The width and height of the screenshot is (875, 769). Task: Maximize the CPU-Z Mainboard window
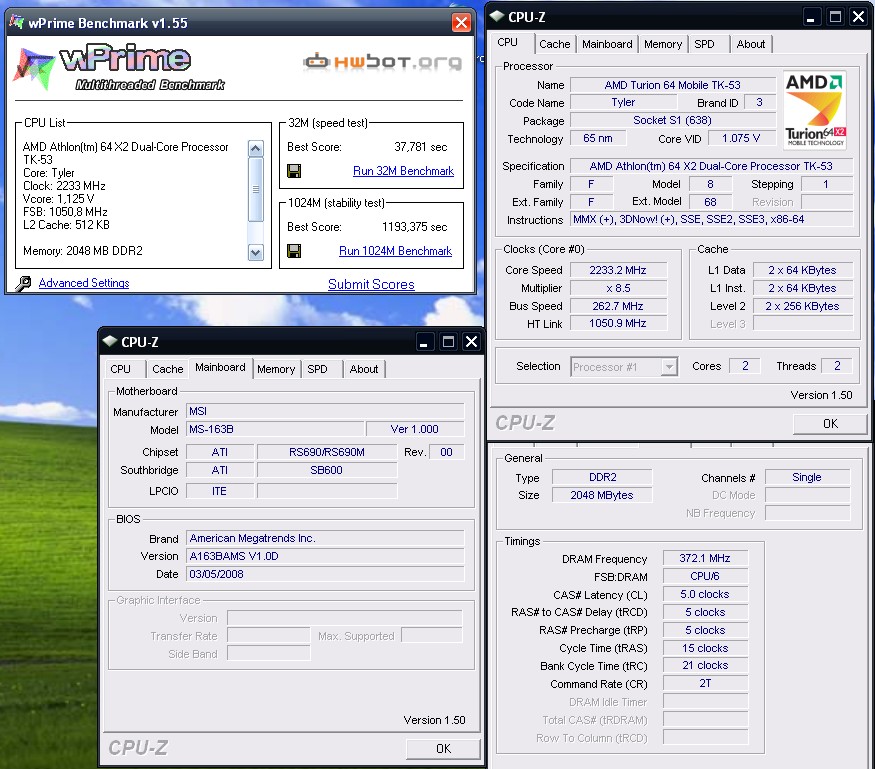[x=448, y=342]
